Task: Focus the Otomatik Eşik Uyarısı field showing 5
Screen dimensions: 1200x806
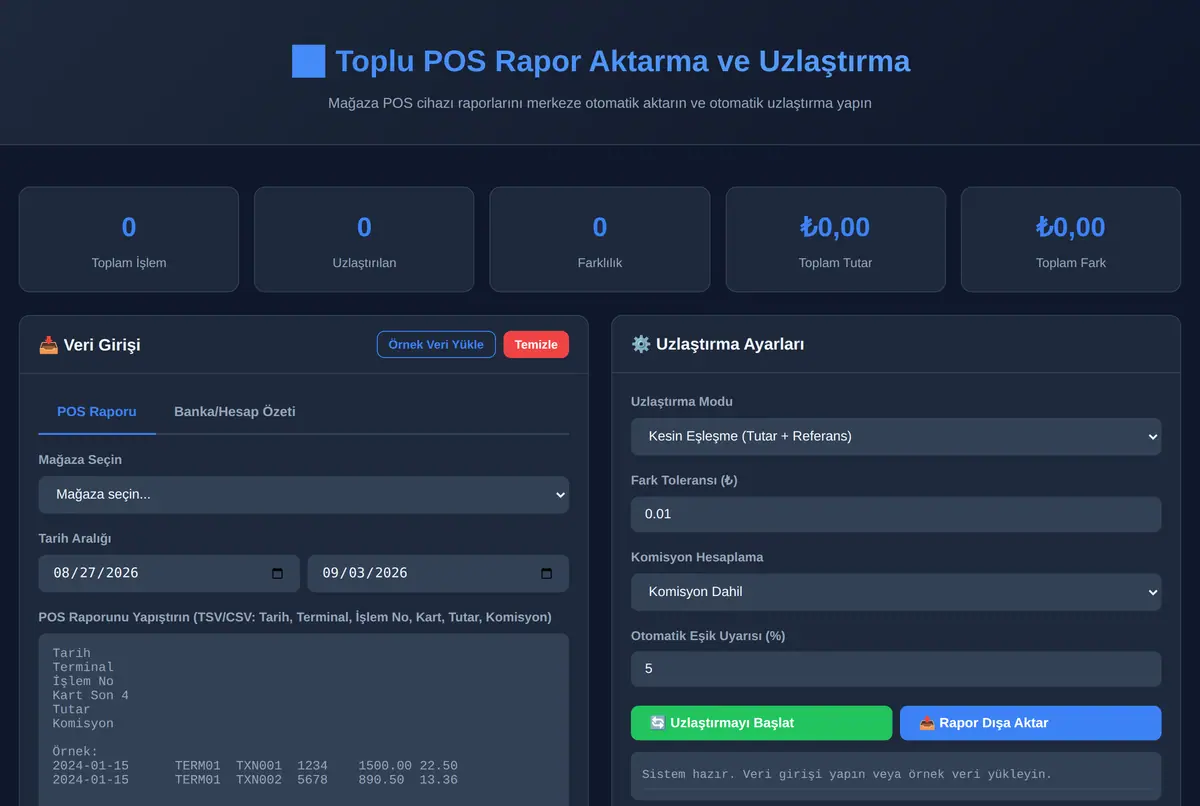Action: click(896, 669)
